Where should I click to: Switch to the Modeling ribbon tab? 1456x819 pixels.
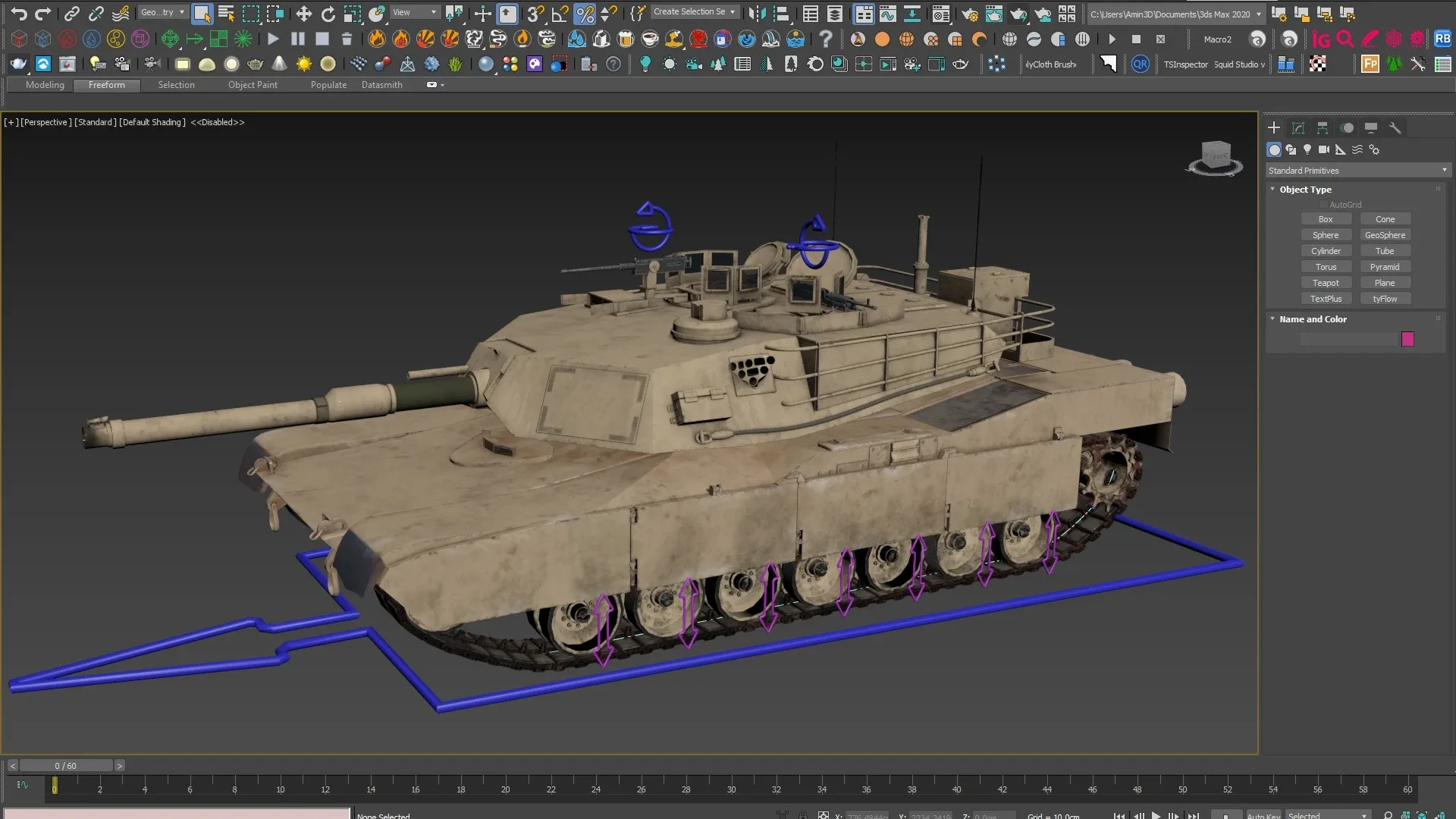coord(45,85)
